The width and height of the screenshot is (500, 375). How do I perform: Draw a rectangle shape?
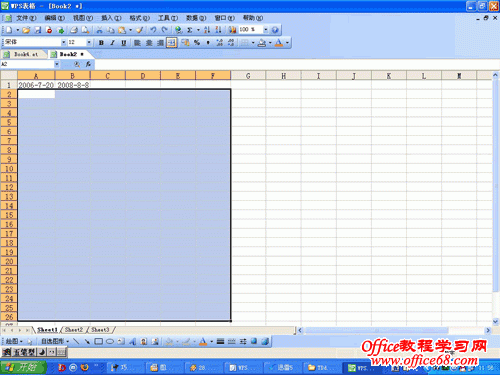pos(99,341)
